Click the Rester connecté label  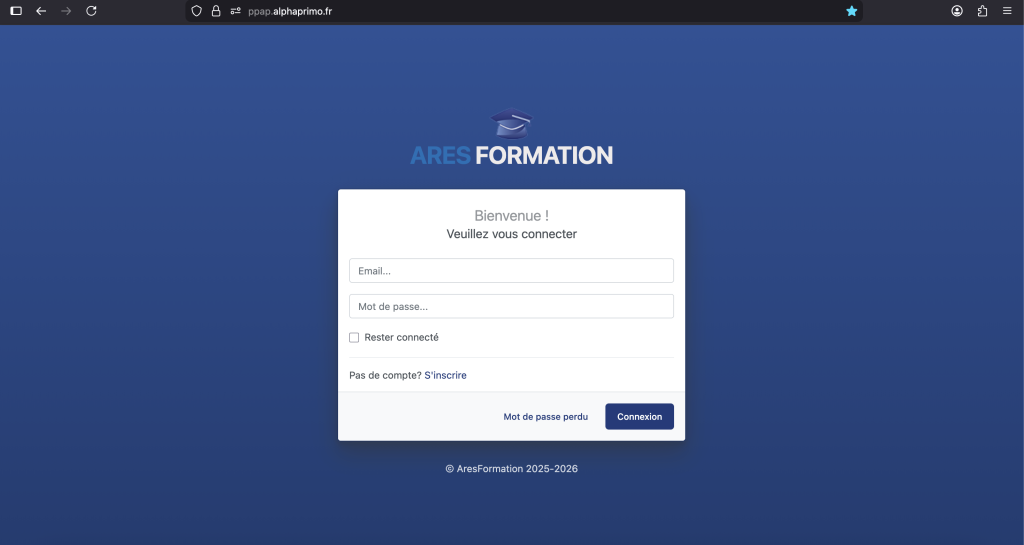pyautogui.click(x=401, y=338)
